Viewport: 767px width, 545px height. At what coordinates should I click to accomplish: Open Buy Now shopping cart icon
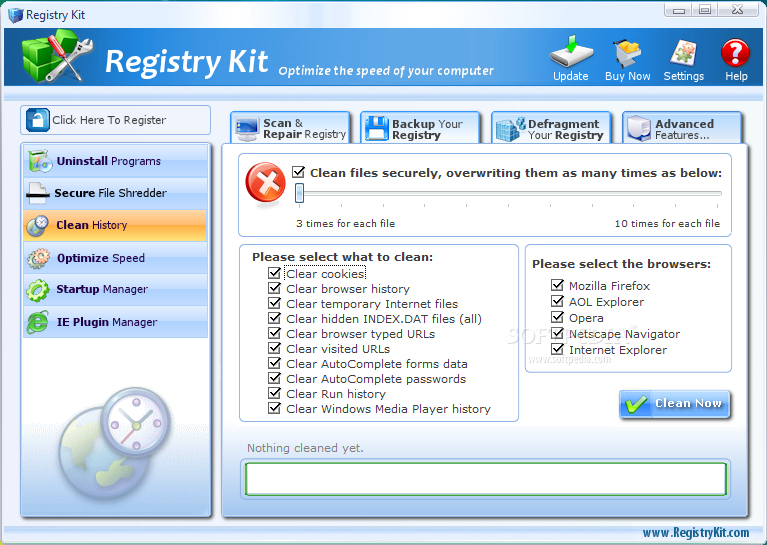click(627, 53)
